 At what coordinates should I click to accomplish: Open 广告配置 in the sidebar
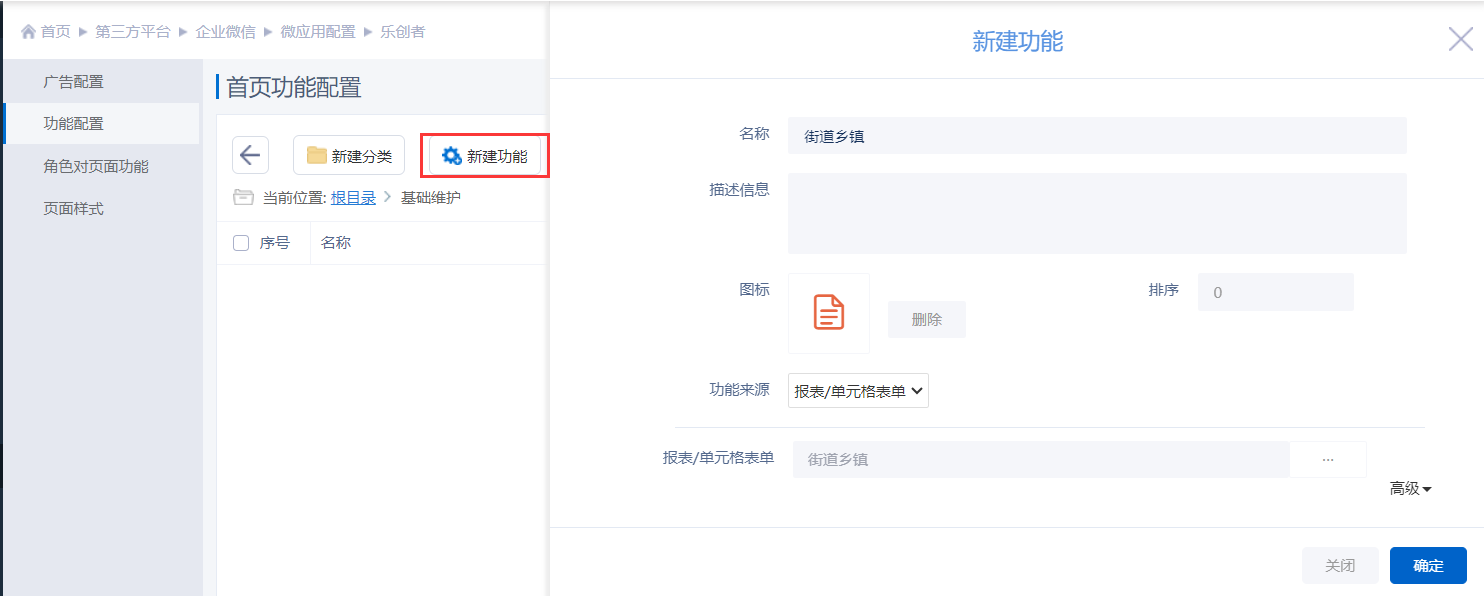tap(73, 82)
